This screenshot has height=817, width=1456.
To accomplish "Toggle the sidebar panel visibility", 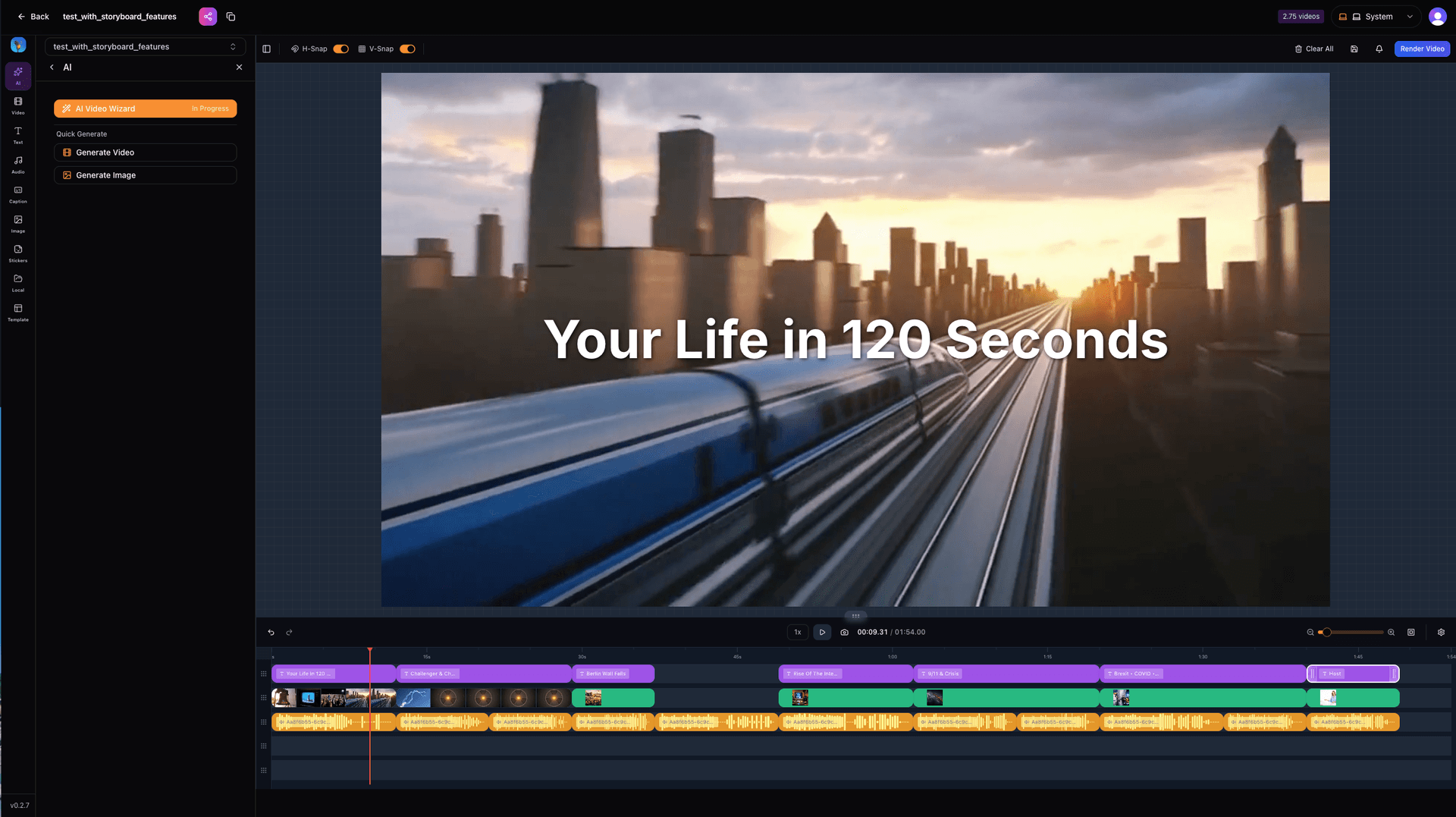I will 267,49.
